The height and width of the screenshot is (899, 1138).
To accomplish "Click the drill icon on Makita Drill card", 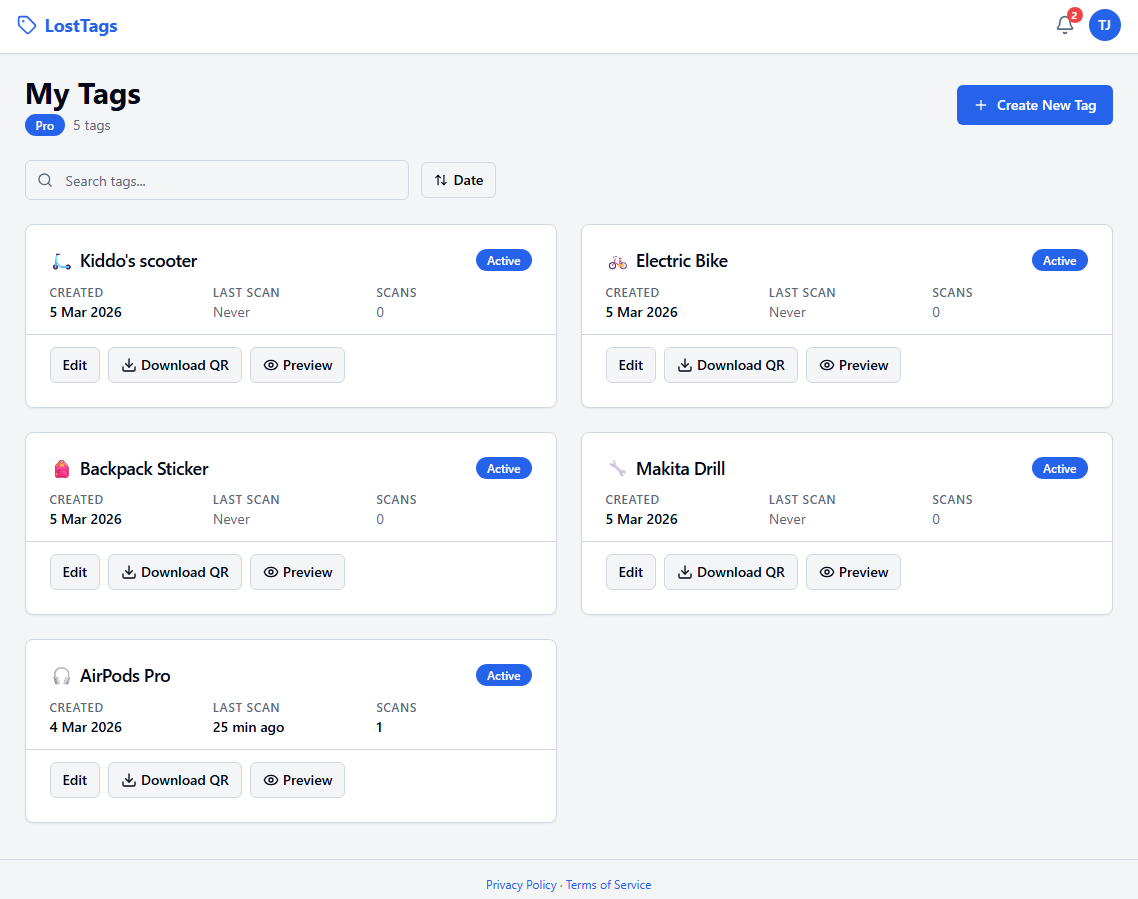I will tap(616, 468).
